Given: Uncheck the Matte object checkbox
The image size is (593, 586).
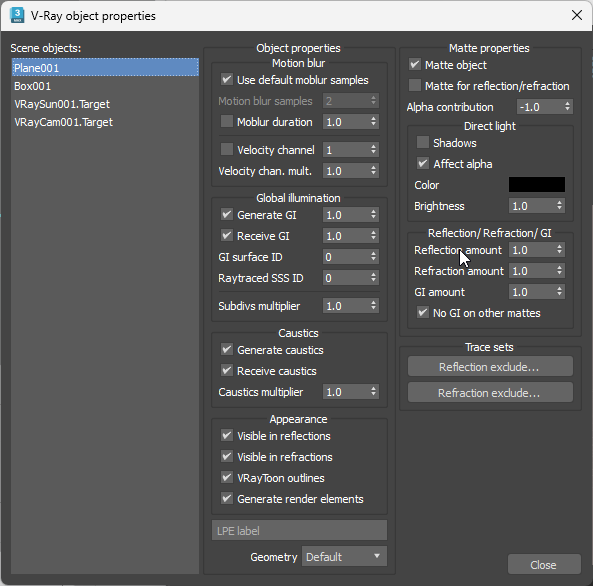Looking at the screenshot, I should [x=415, y=64].
